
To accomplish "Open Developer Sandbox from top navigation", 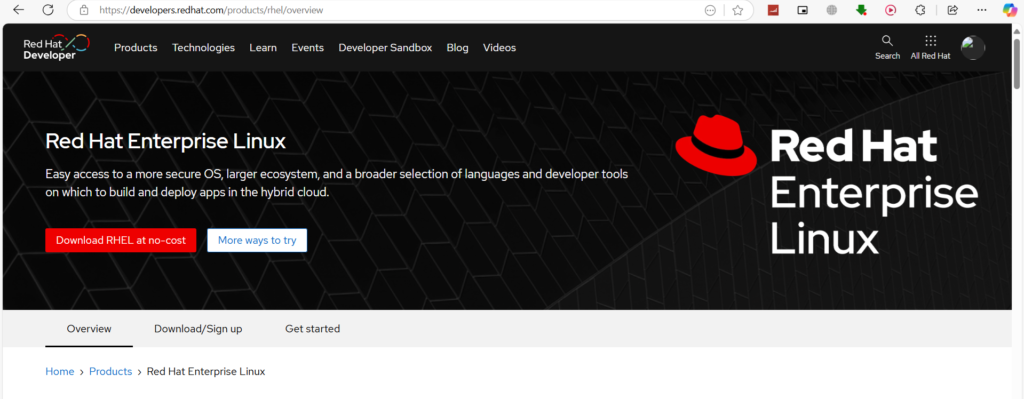I will (385, 48).
